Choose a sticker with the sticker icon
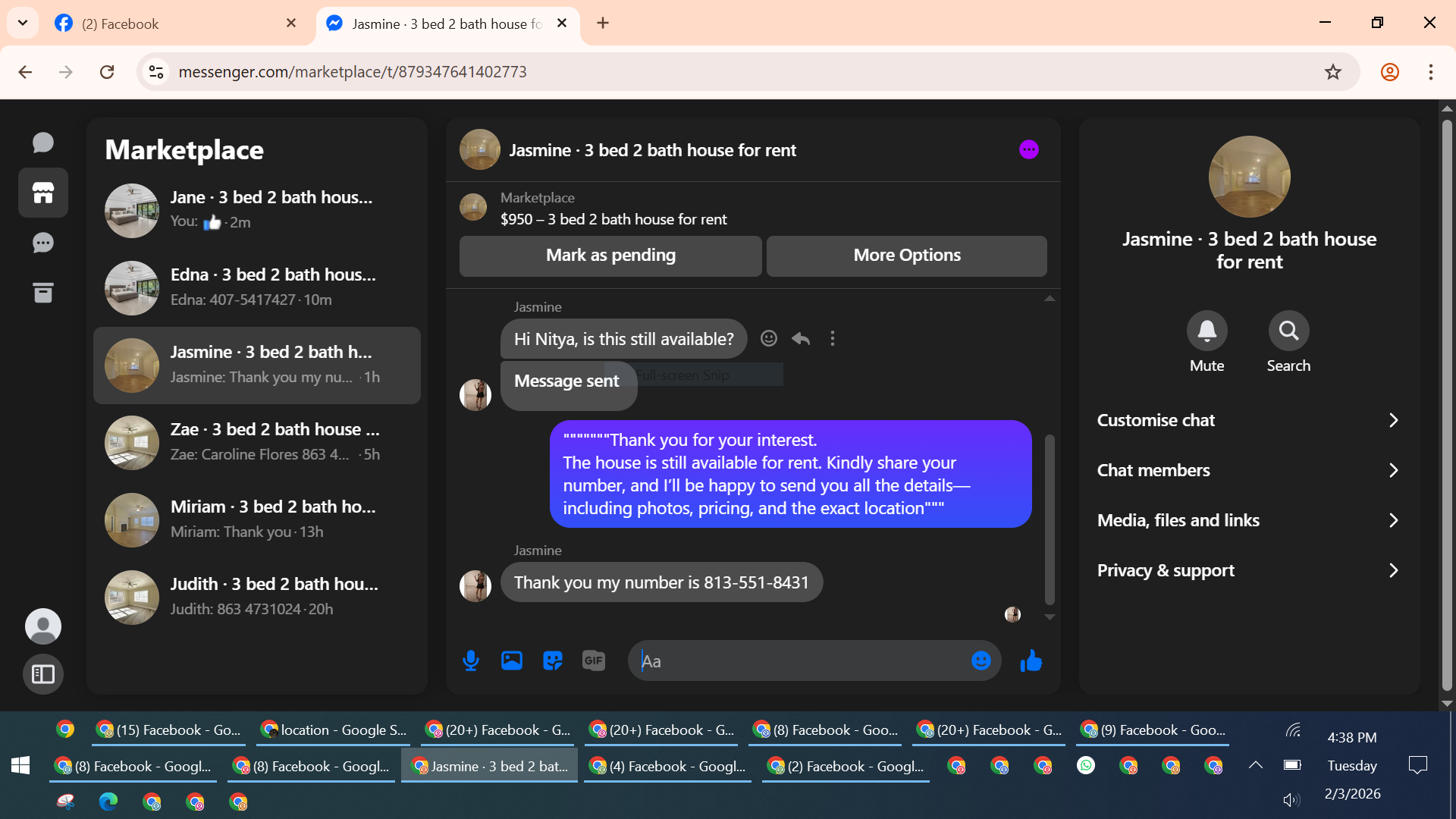 (x=553, y=661)
